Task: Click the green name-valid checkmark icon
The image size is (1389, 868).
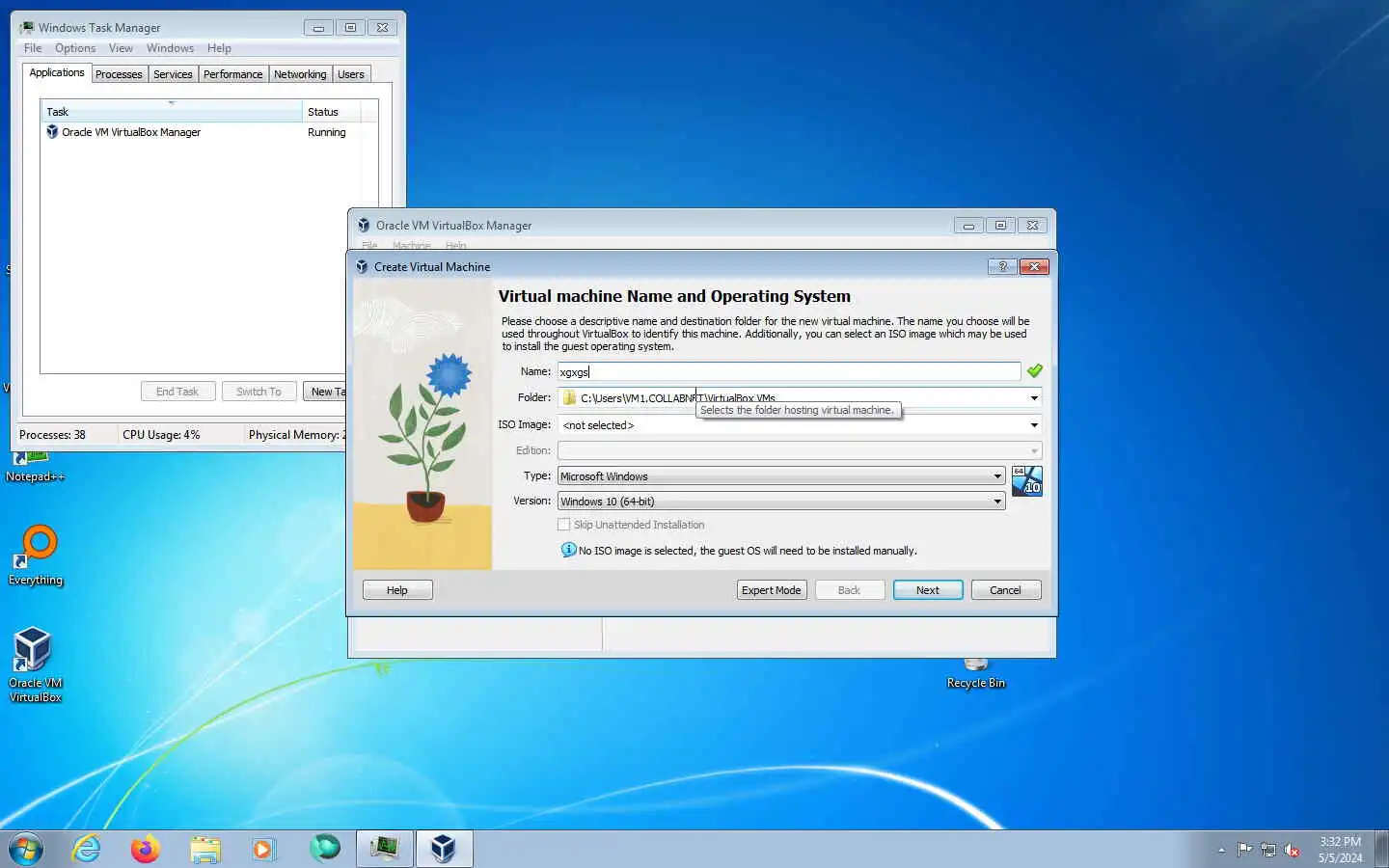Action: [1034, 371]
